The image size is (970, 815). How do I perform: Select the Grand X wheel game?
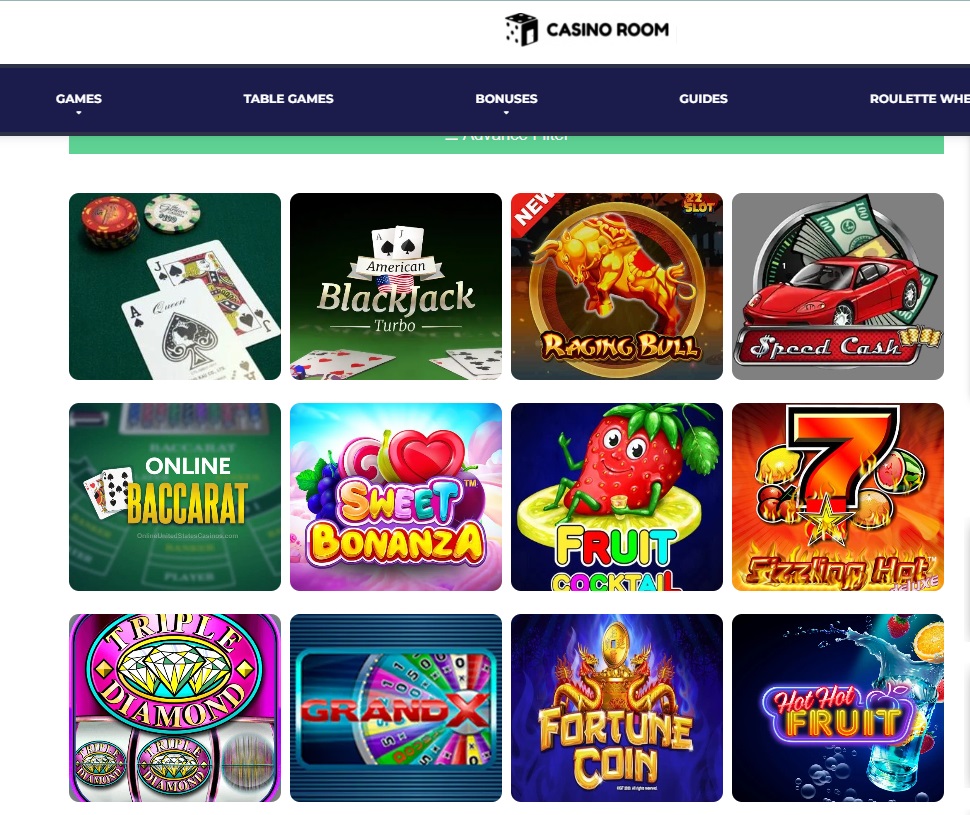(x=396, y=708)
